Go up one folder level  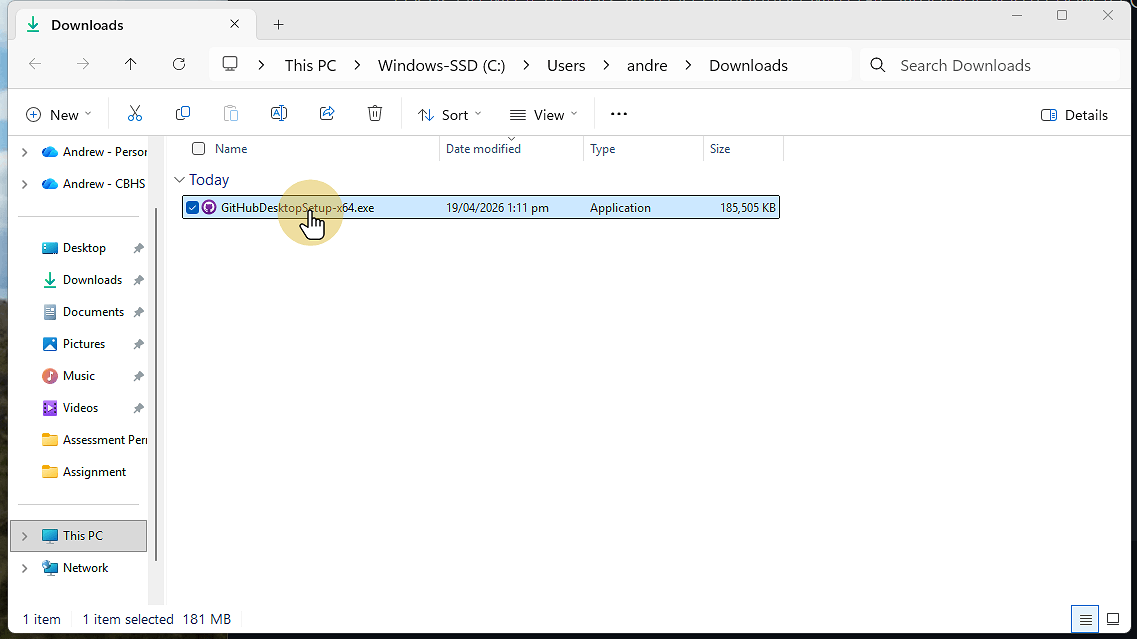131,64
